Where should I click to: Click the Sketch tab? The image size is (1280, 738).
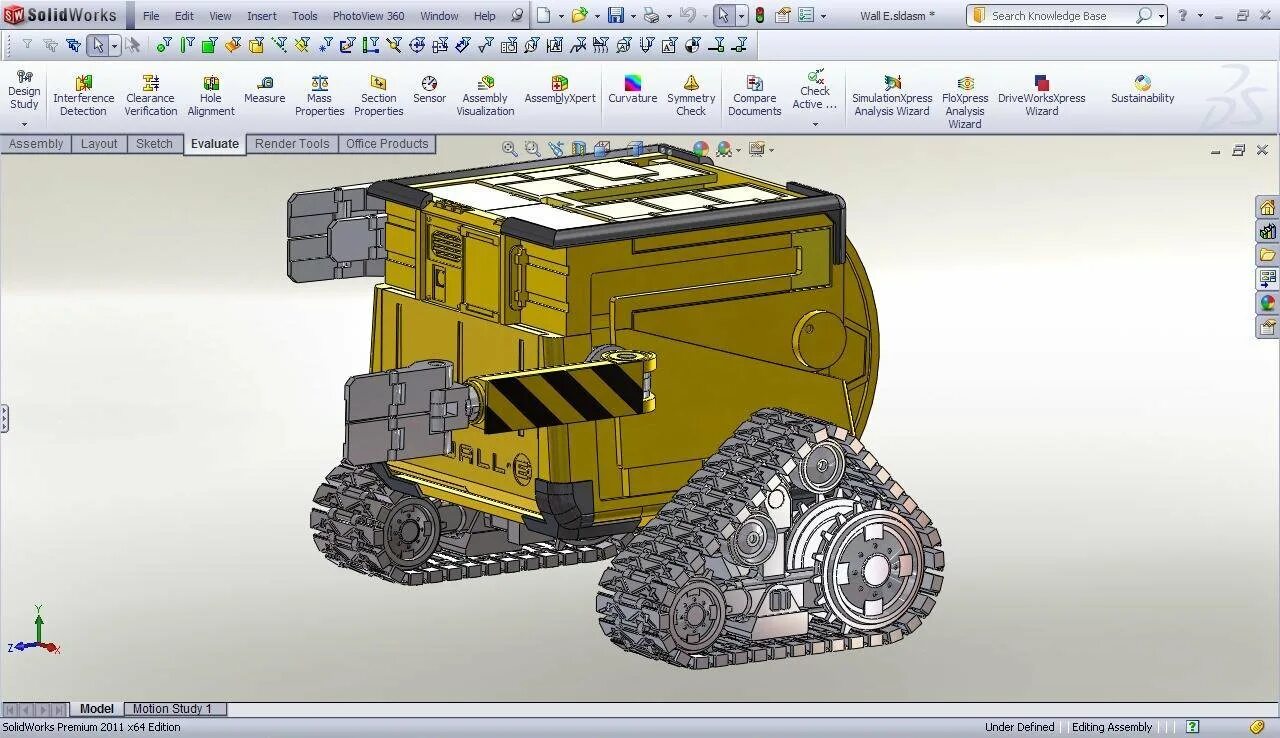tap(154, 144)
